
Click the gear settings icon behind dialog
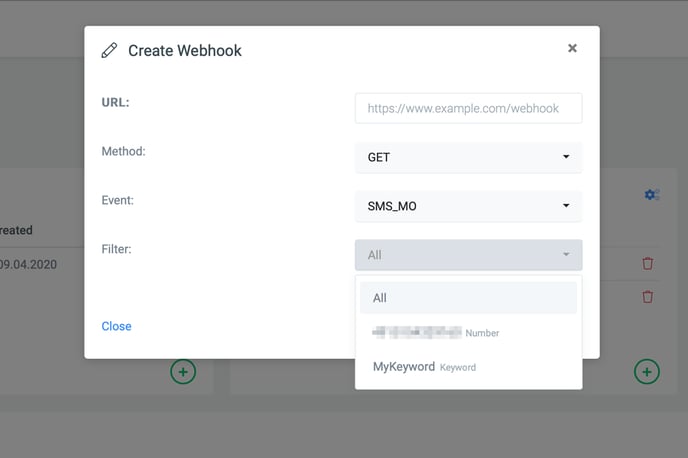[x=652, y=194]
